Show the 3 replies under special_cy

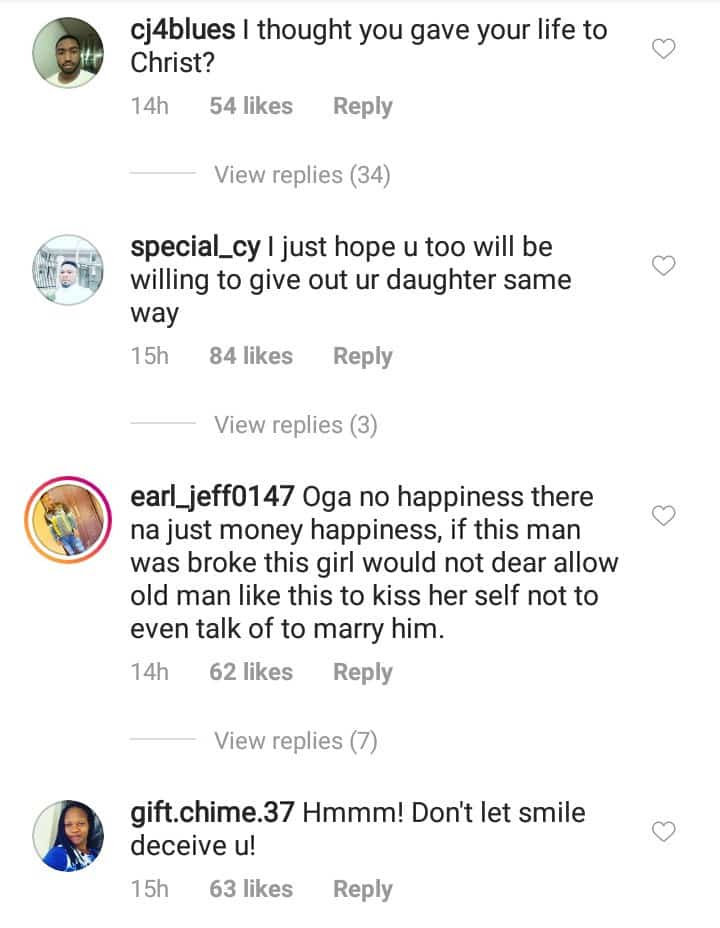pos(295,425)
